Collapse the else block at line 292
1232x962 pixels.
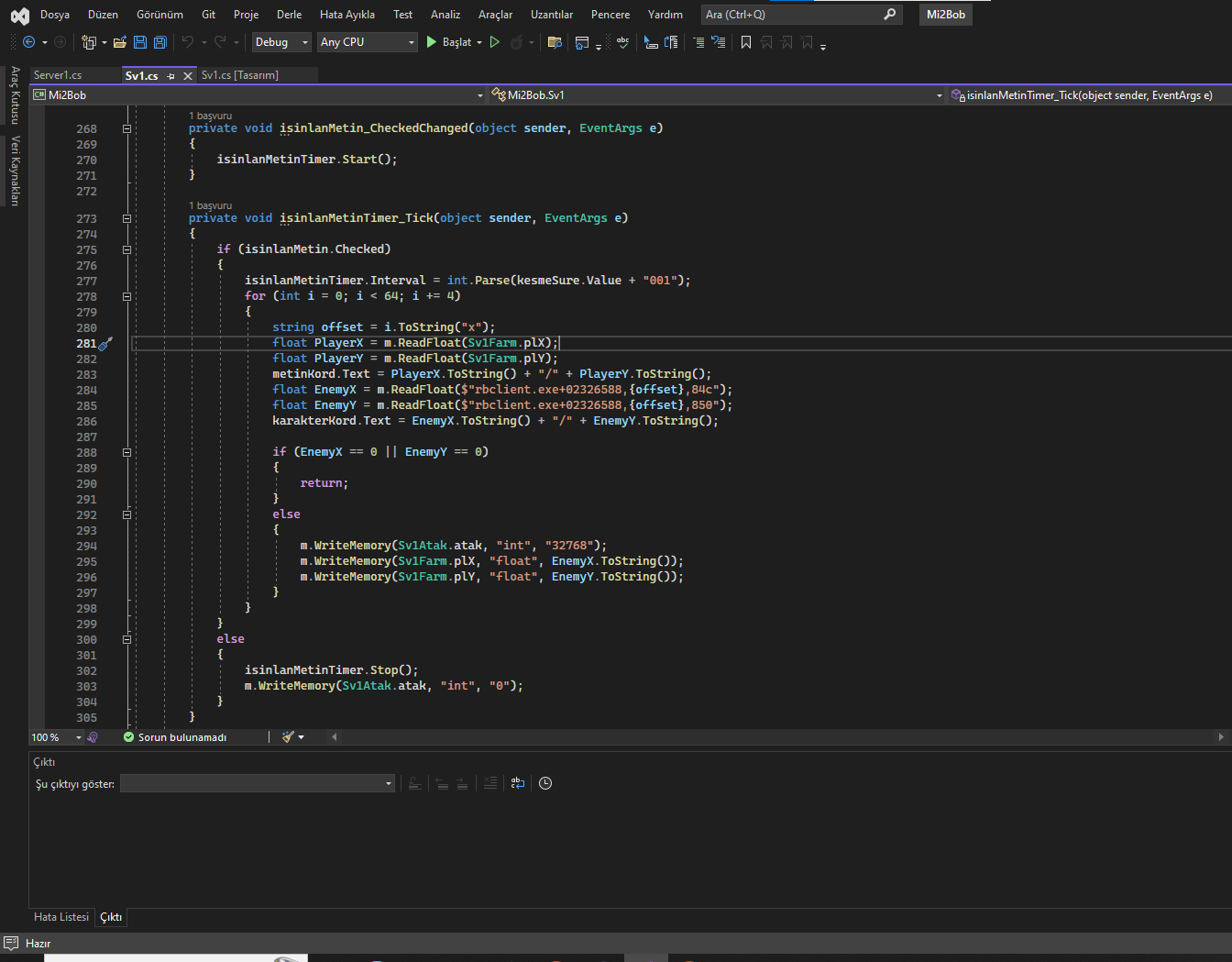coord(126,514)
